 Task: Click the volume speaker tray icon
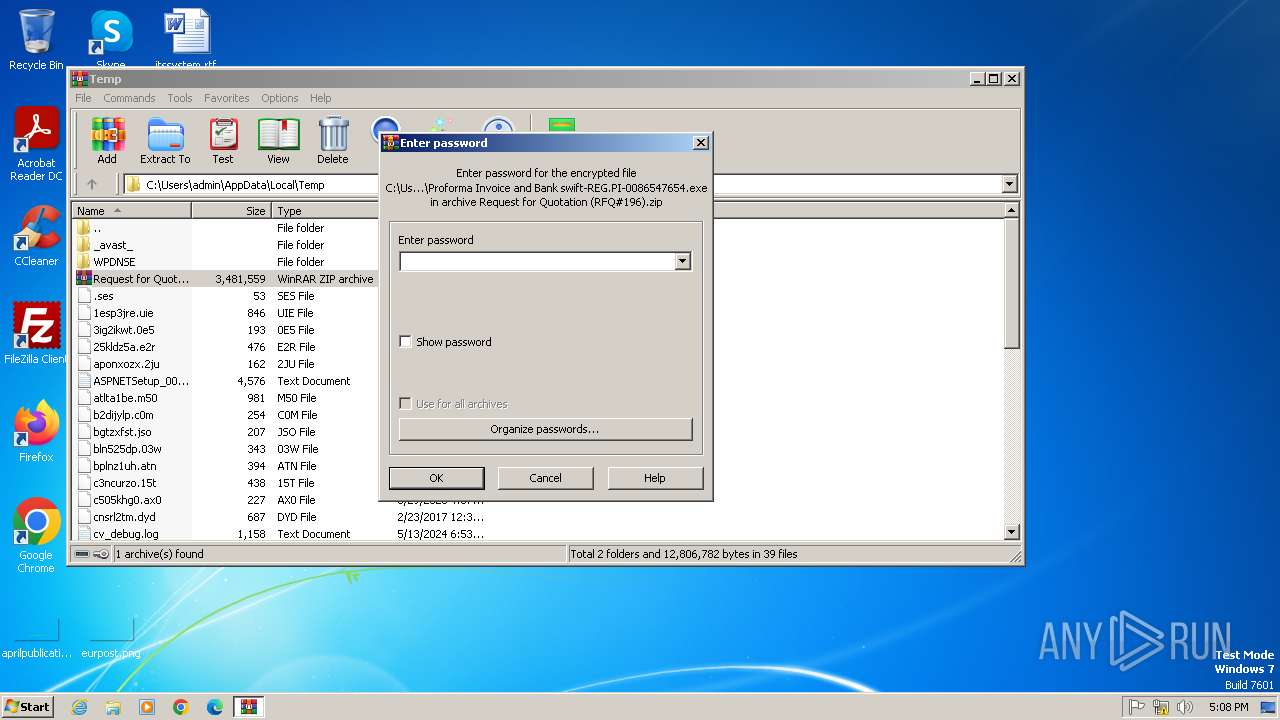coord(1185,707)
